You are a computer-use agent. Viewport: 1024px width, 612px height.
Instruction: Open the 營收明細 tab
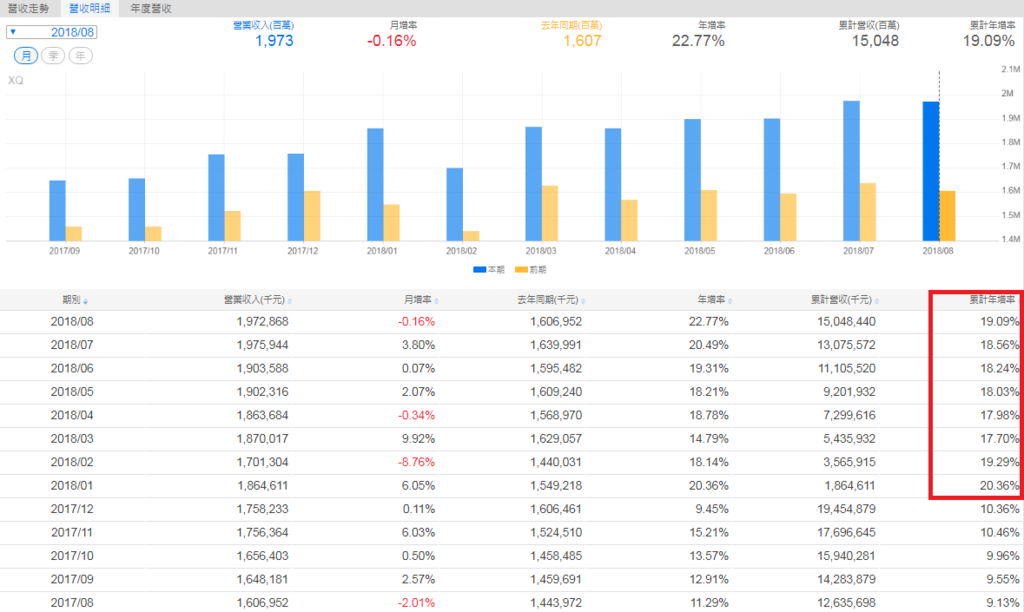point(89,8)
